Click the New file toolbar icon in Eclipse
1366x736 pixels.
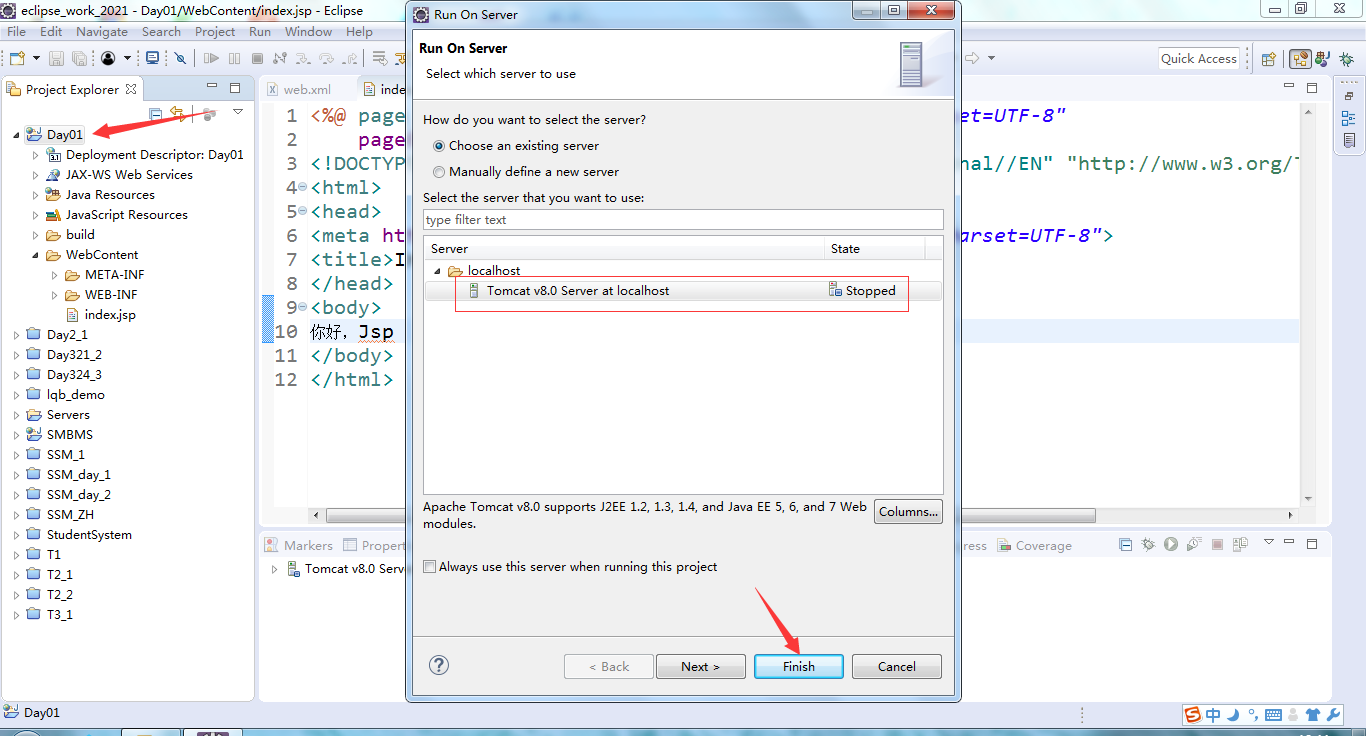coord(17,59)
